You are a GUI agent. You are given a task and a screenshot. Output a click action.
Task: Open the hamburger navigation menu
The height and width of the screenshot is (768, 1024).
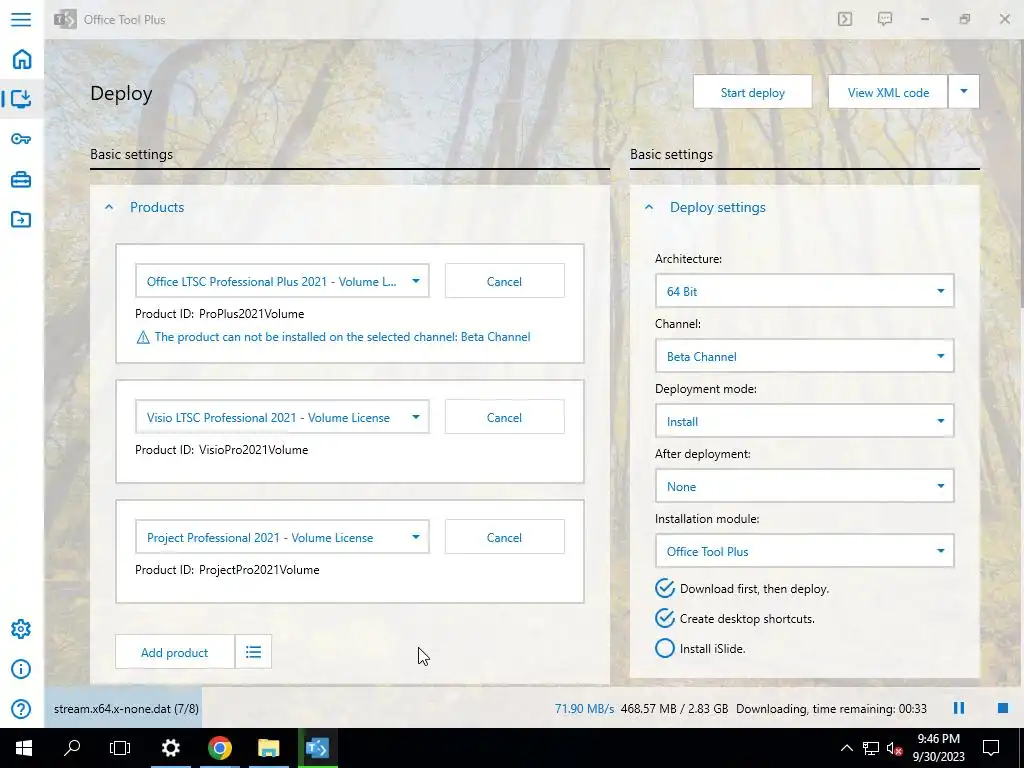coord(21,19)
